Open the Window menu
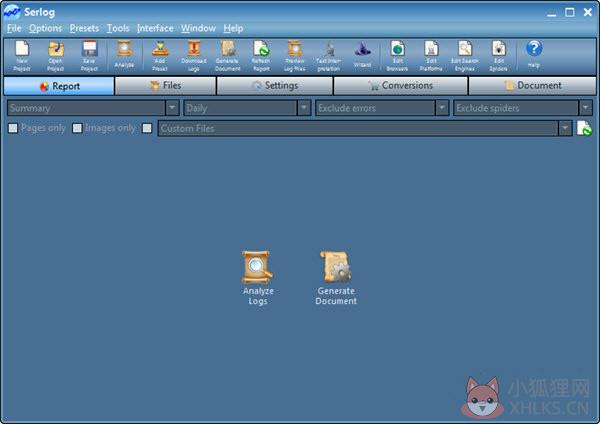 pos(198,28)
